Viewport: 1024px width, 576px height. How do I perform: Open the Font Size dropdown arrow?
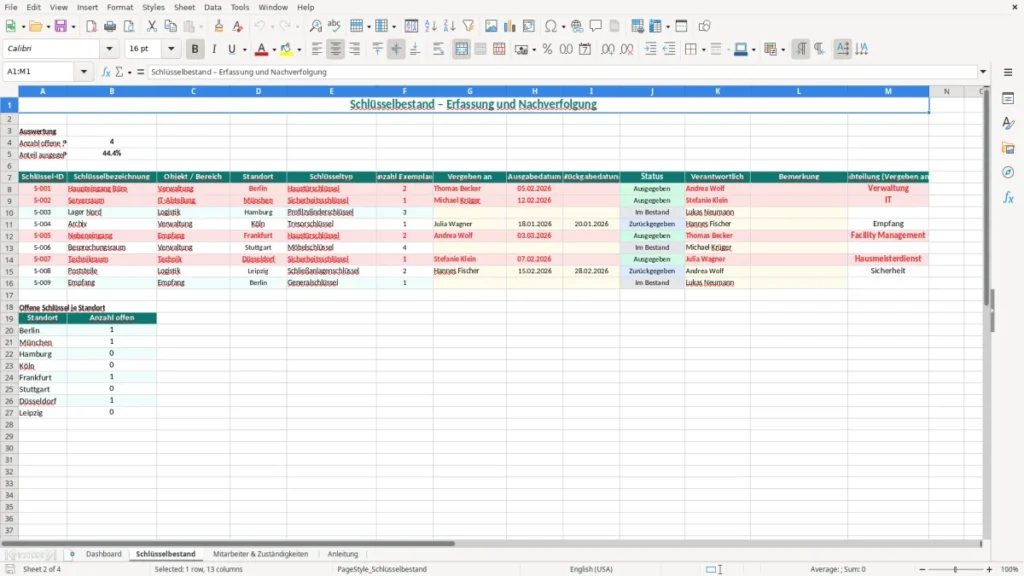tap(171, 49)
